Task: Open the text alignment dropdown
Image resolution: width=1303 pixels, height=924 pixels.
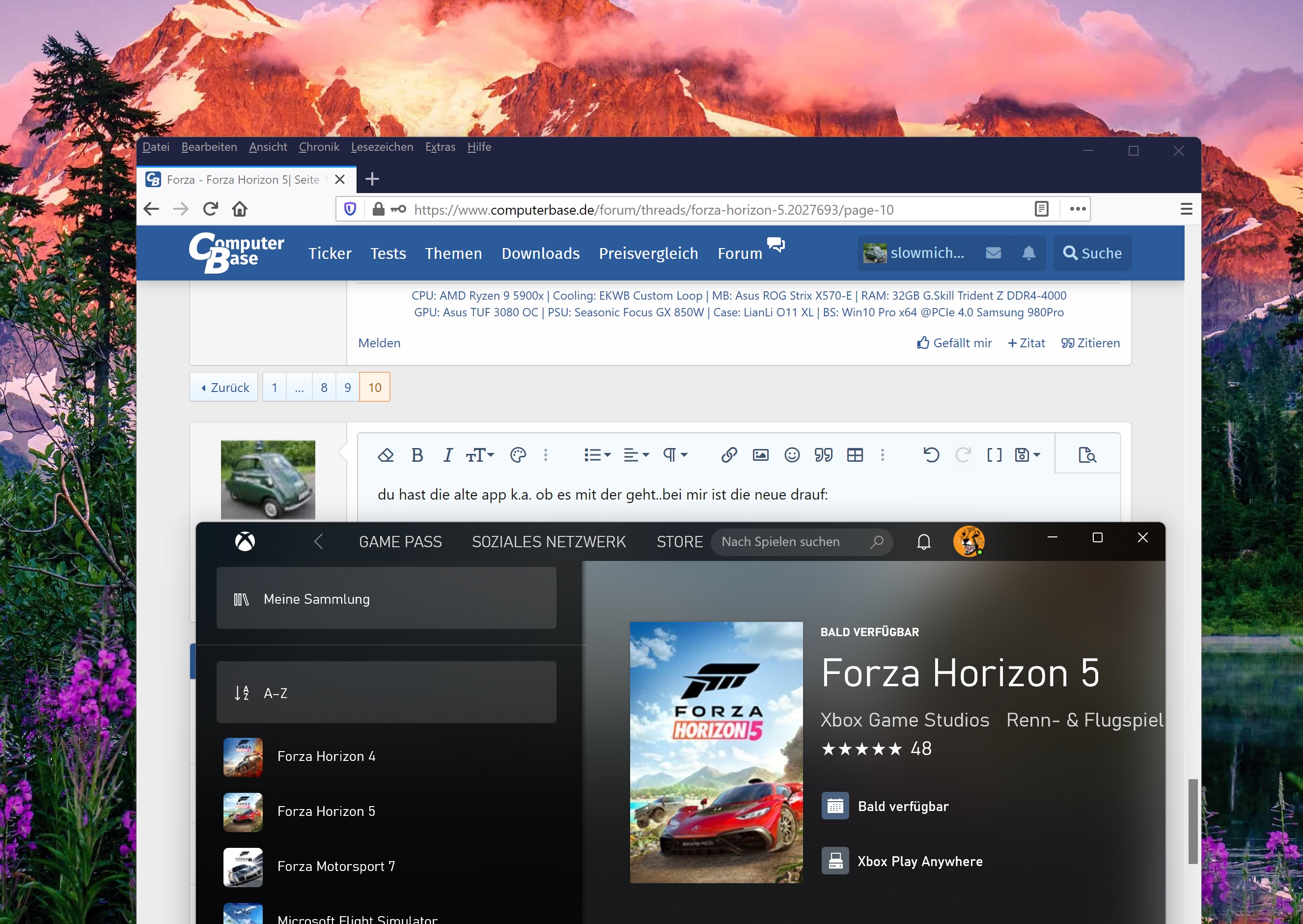Action: (x=636, y=454)
